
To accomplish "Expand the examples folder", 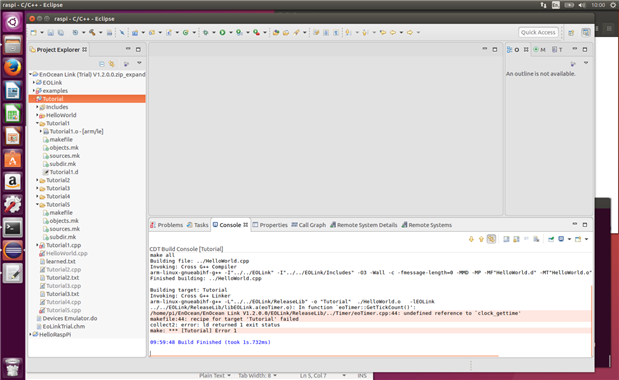I will click(34, 91).
